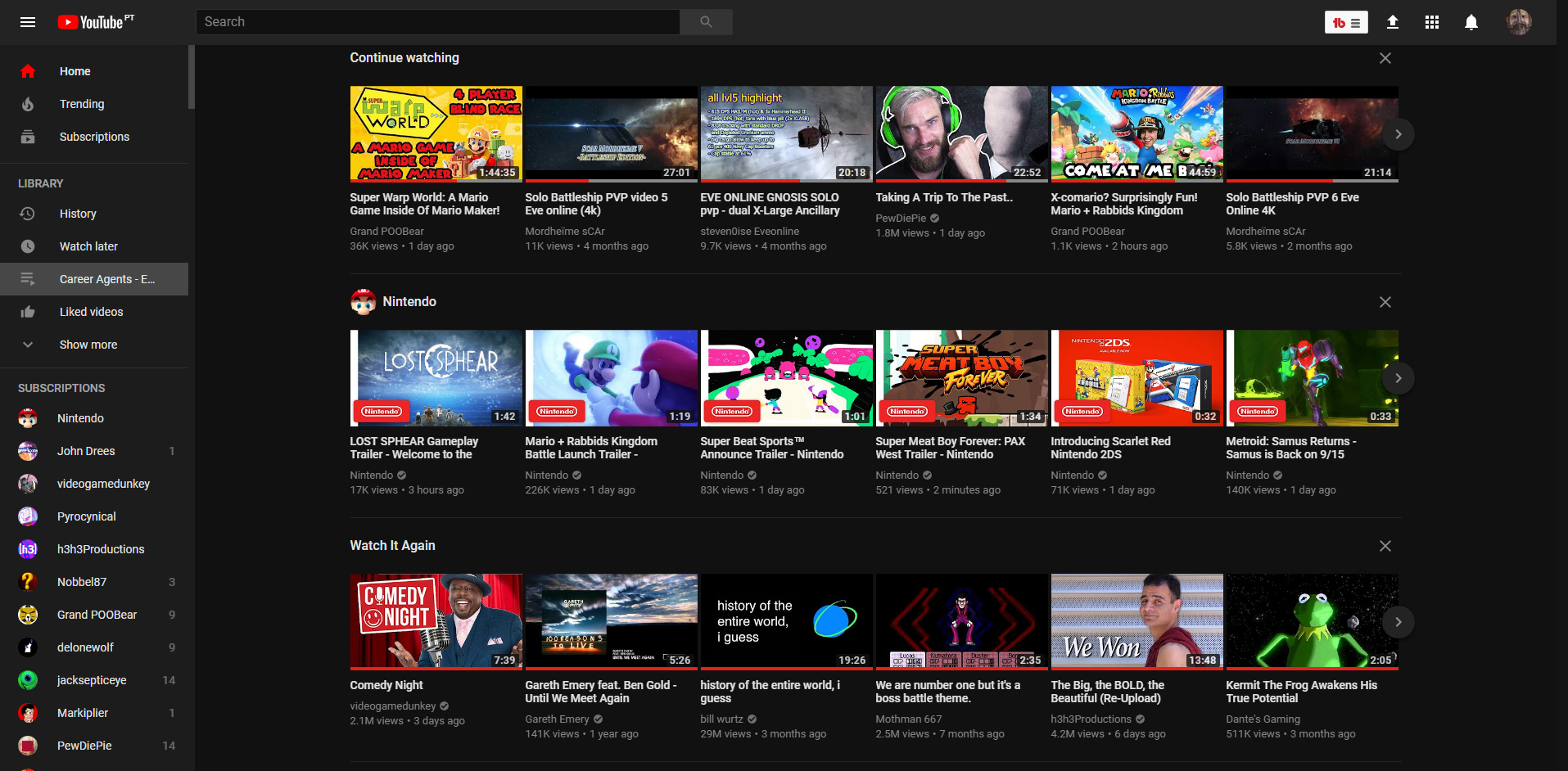The height and width of the screenshot is (771, 1568).
Task: Click the videogamedunkey channel avatar
Action: [28, 484]
